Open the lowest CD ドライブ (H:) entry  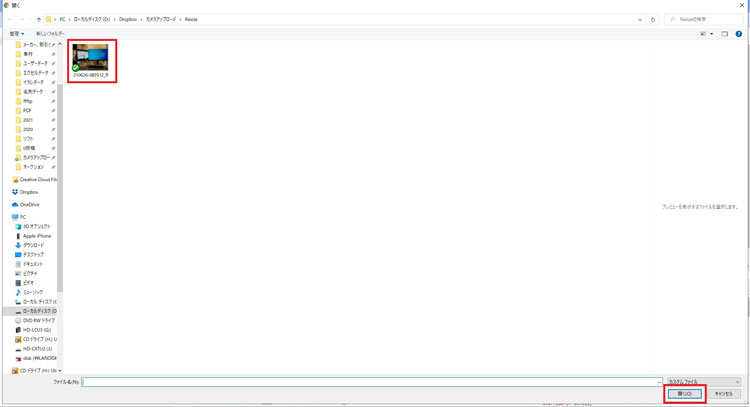[x=37, y=371]
